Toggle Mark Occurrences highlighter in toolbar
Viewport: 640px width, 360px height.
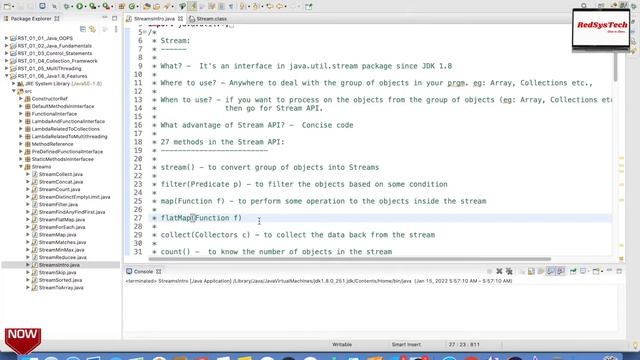(x=193, y=6)
